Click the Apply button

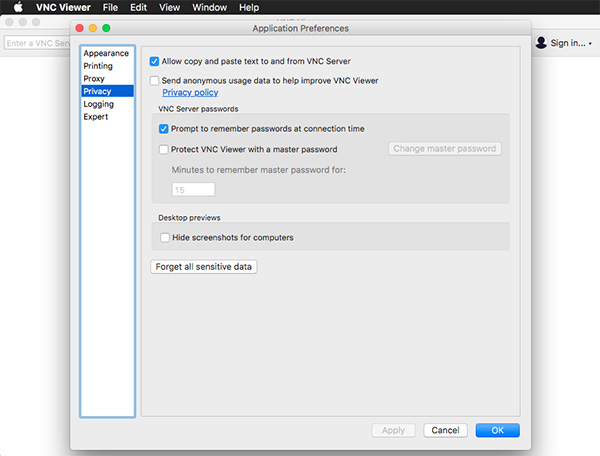click(x=393, y=430)
